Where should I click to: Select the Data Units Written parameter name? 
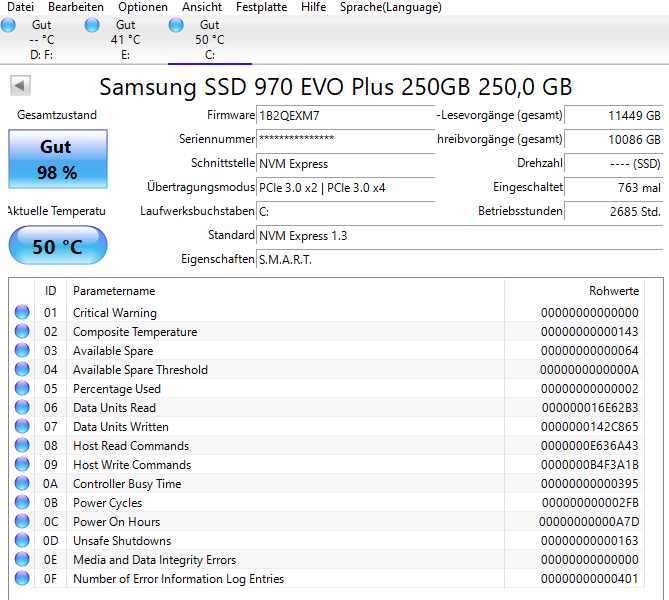point(121,427)
